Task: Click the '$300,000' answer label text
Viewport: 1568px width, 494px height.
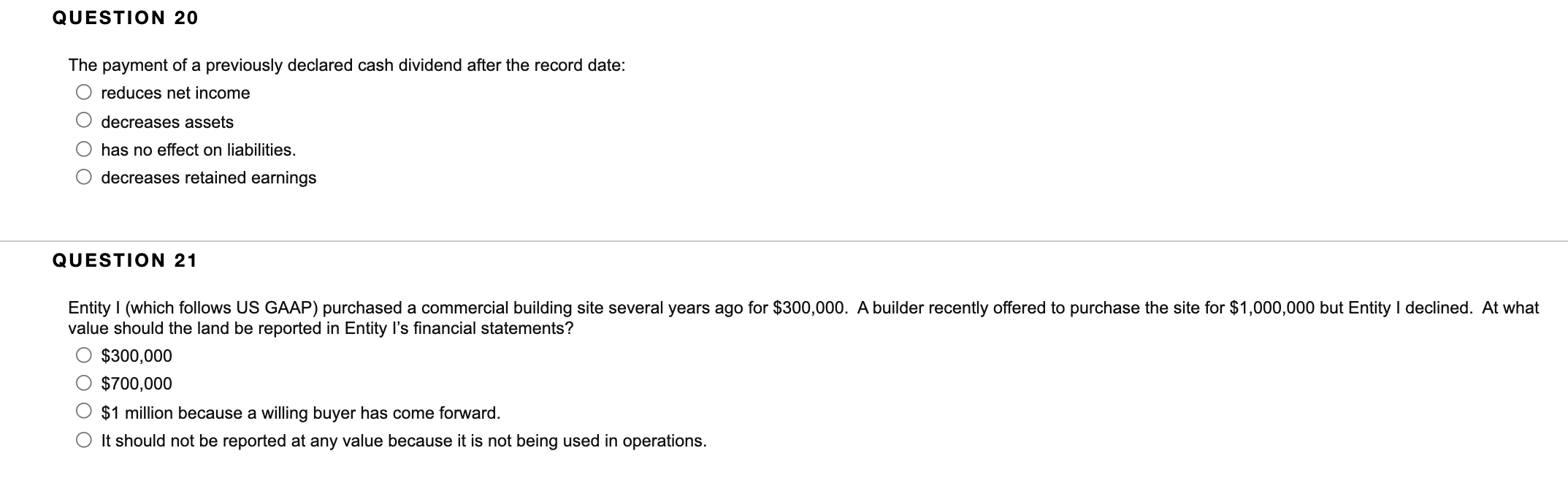Action: pos(136,355)
